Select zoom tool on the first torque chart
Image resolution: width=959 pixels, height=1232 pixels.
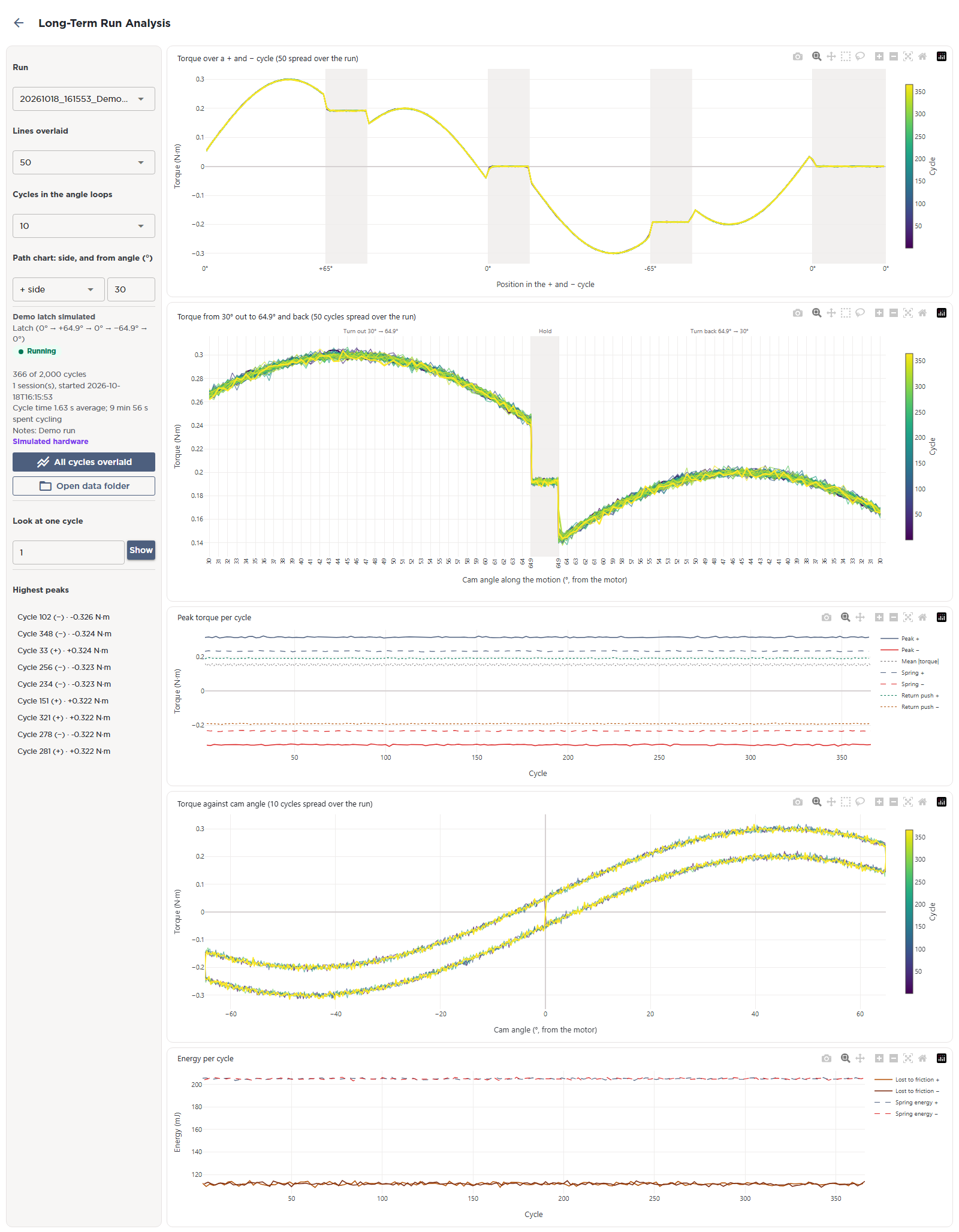pyautogui.click(x=816, y=56)
